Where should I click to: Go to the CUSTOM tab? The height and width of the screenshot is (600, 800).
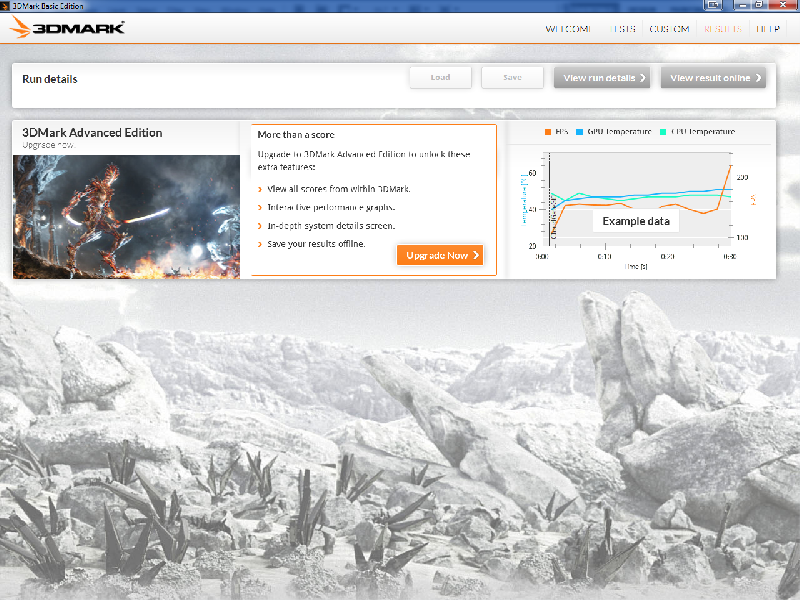click(669, 29)
